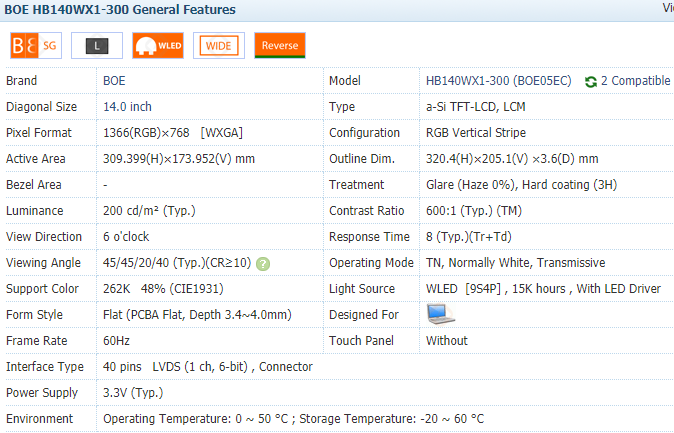Click the partially visible View link at top right

(668, 7)
